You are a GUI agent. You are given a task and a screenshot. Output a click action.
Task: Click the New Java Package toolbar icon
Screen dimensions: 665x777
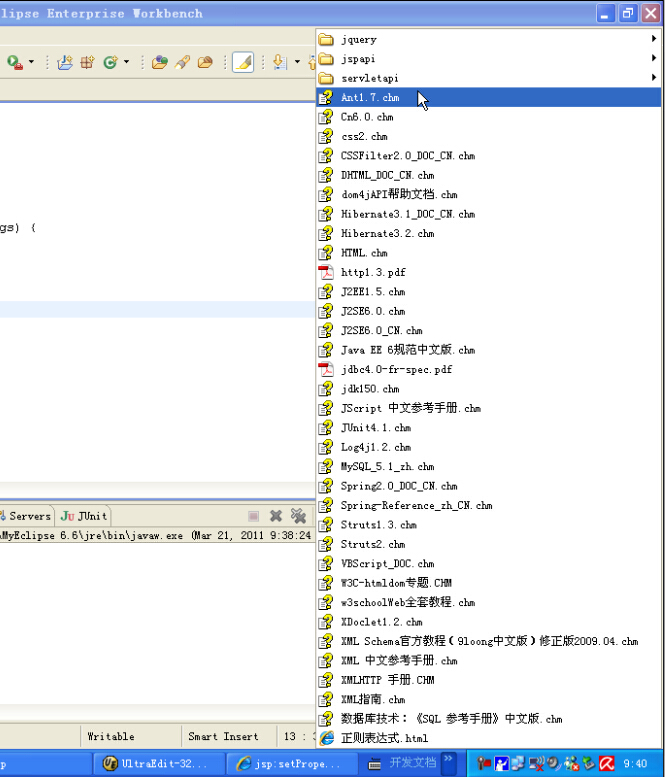pos(88,62)
